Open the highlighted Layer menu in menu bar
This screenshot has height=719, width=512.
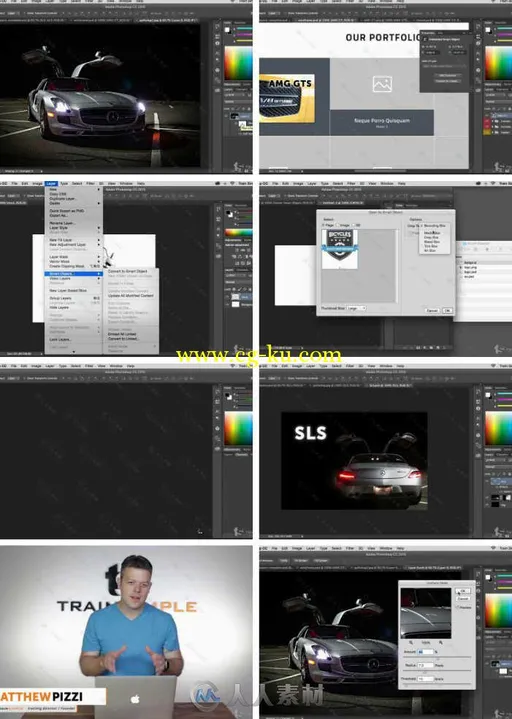point(51,183)
